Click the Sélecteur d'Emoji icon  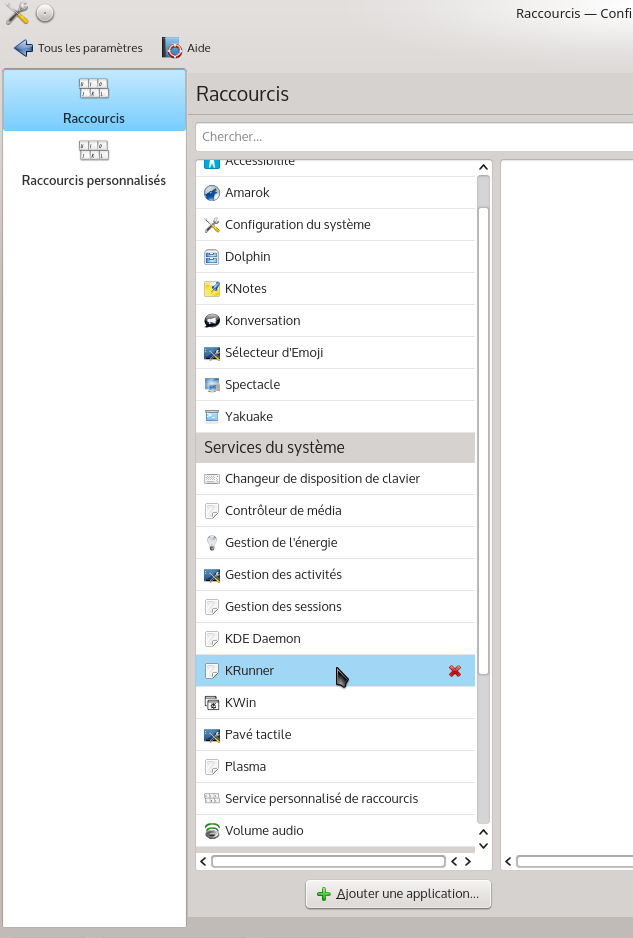(212, 353)
